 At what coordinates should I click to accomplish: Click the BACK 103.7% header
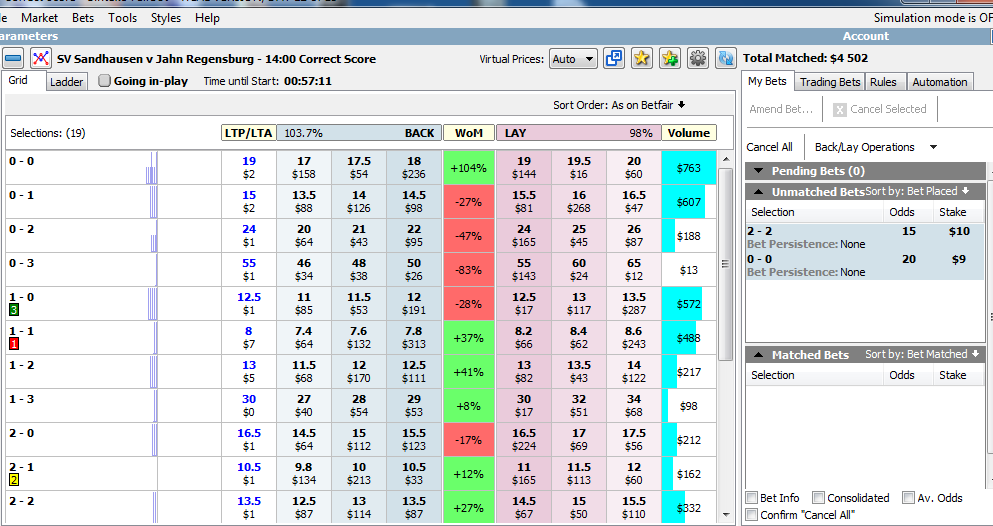pyautogui.click(x=359, y=133)
